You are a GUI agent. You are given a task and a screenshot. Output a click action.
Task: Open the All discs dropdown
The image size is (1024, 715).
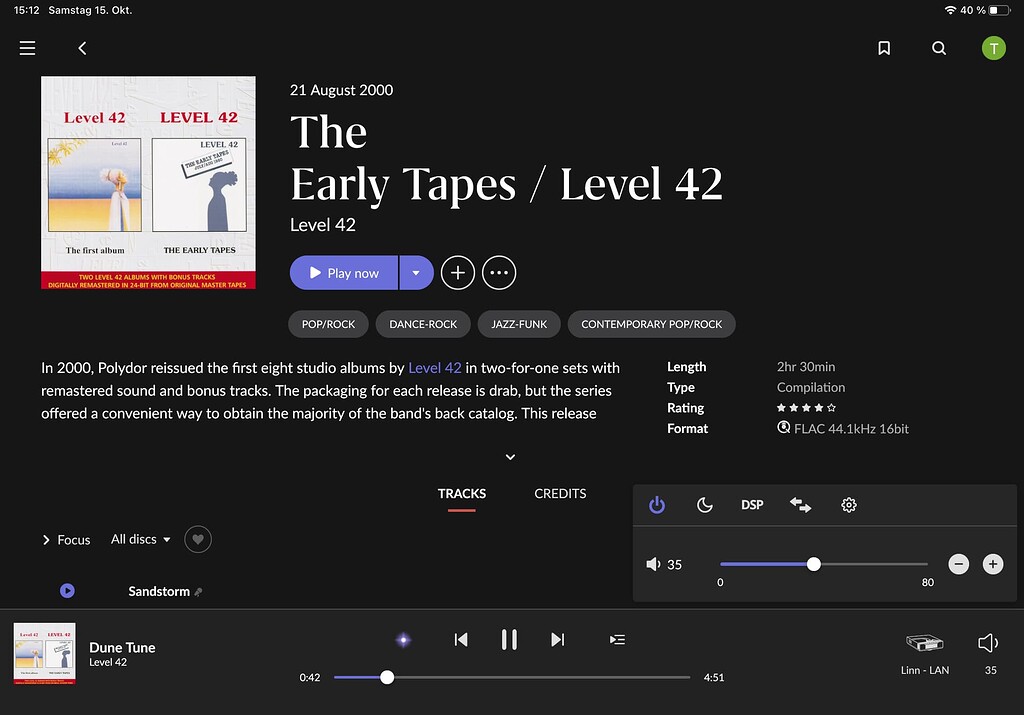(x=140, y=539)
